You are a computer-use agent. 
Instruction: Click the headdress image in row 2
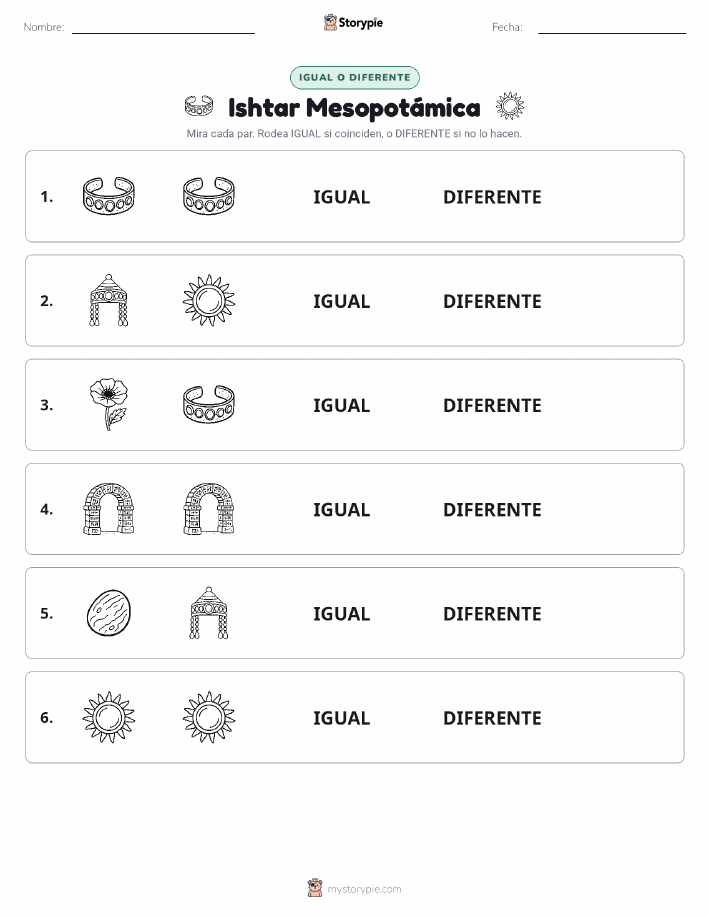pyautogui.click(x=108, y=300)
